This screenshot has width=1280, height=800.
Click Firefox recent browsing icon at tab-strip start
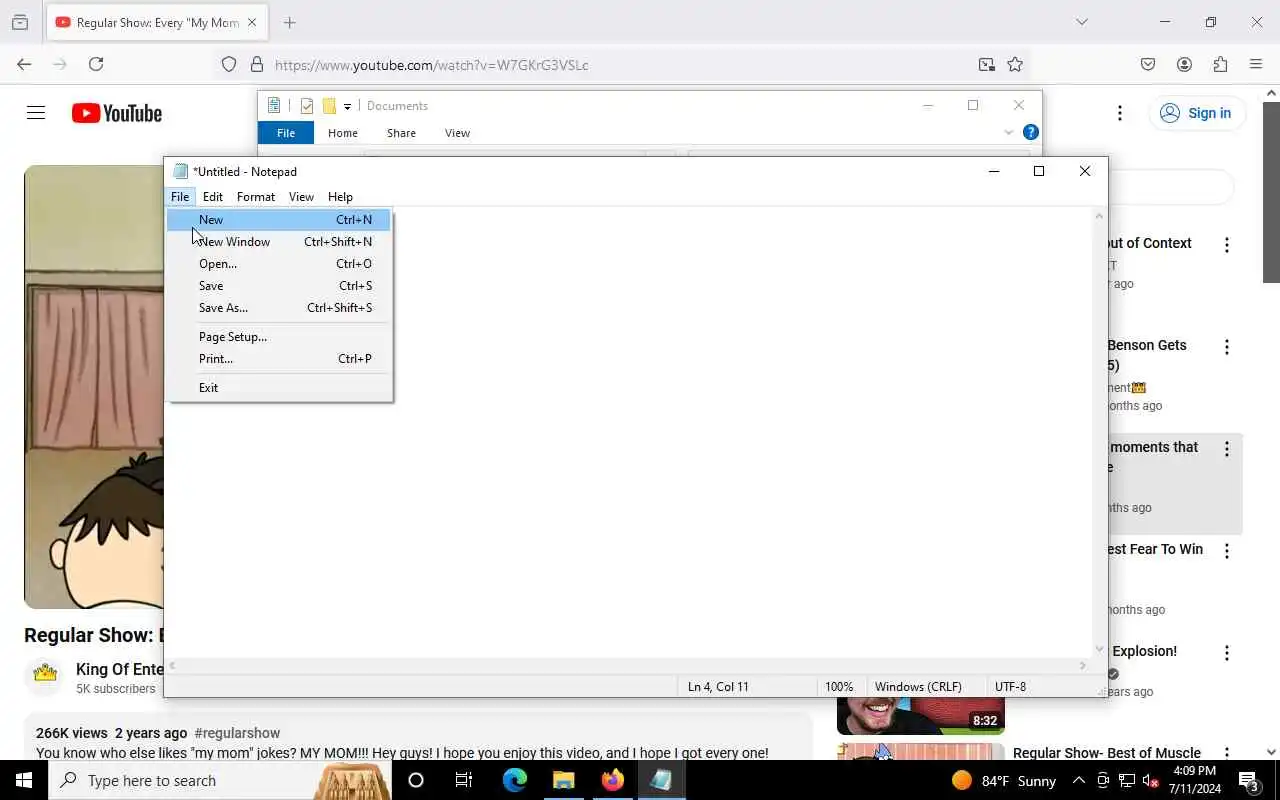[x=20, y=22]
